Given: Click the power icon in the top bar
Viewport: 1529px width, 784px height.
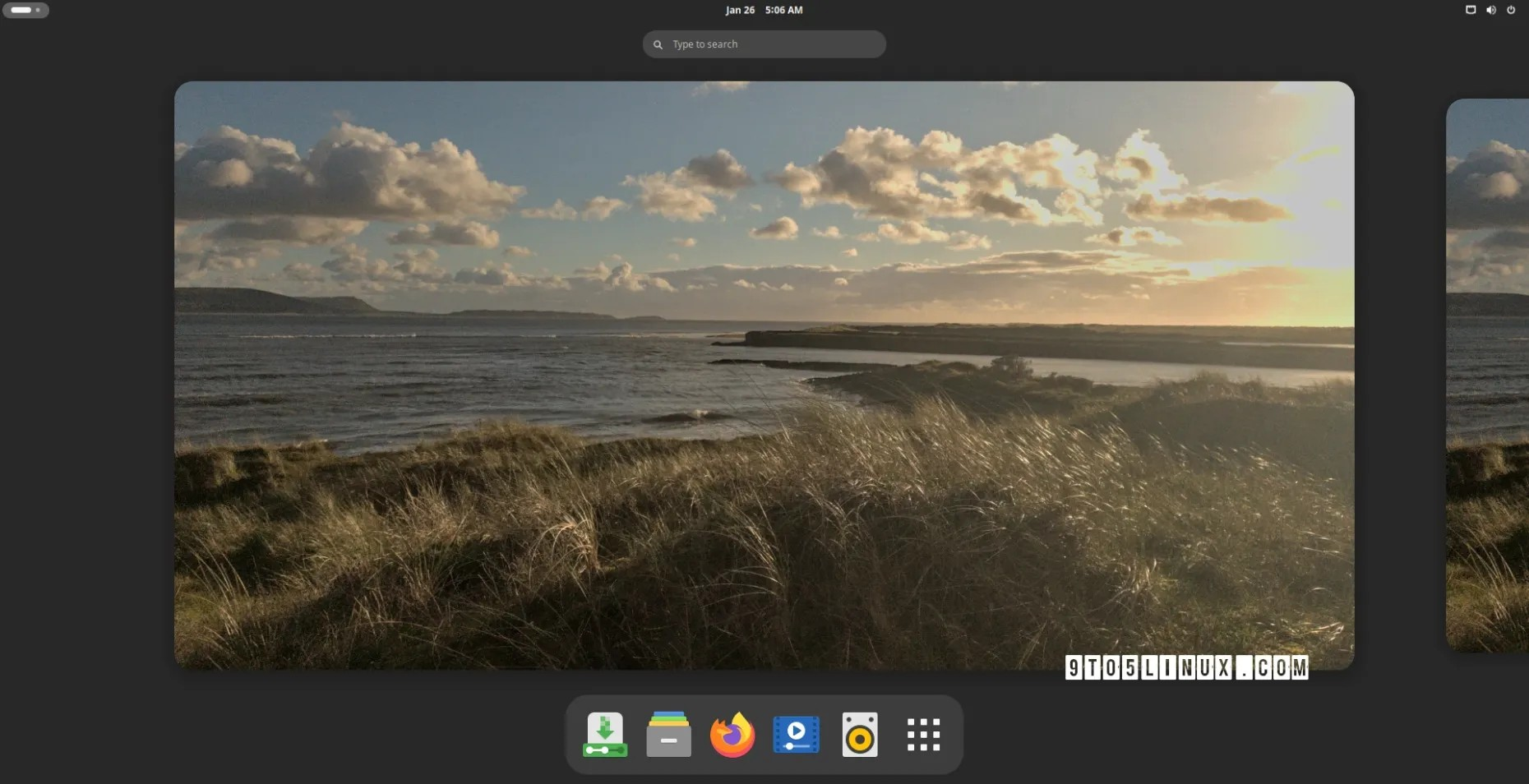Looking at the screenshot, I should coord(1512,10).
